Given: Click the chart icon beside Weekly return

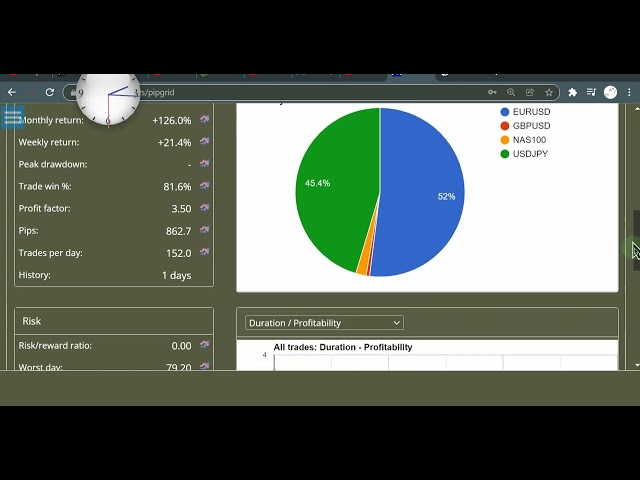Looking at the screenshot, I should [204, 142].
